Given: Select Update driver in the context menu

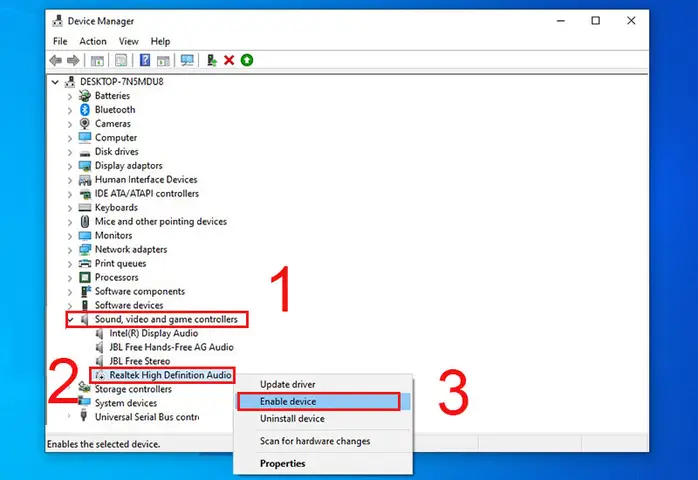Looking at the screenshot, I should [x=288, y=384].
